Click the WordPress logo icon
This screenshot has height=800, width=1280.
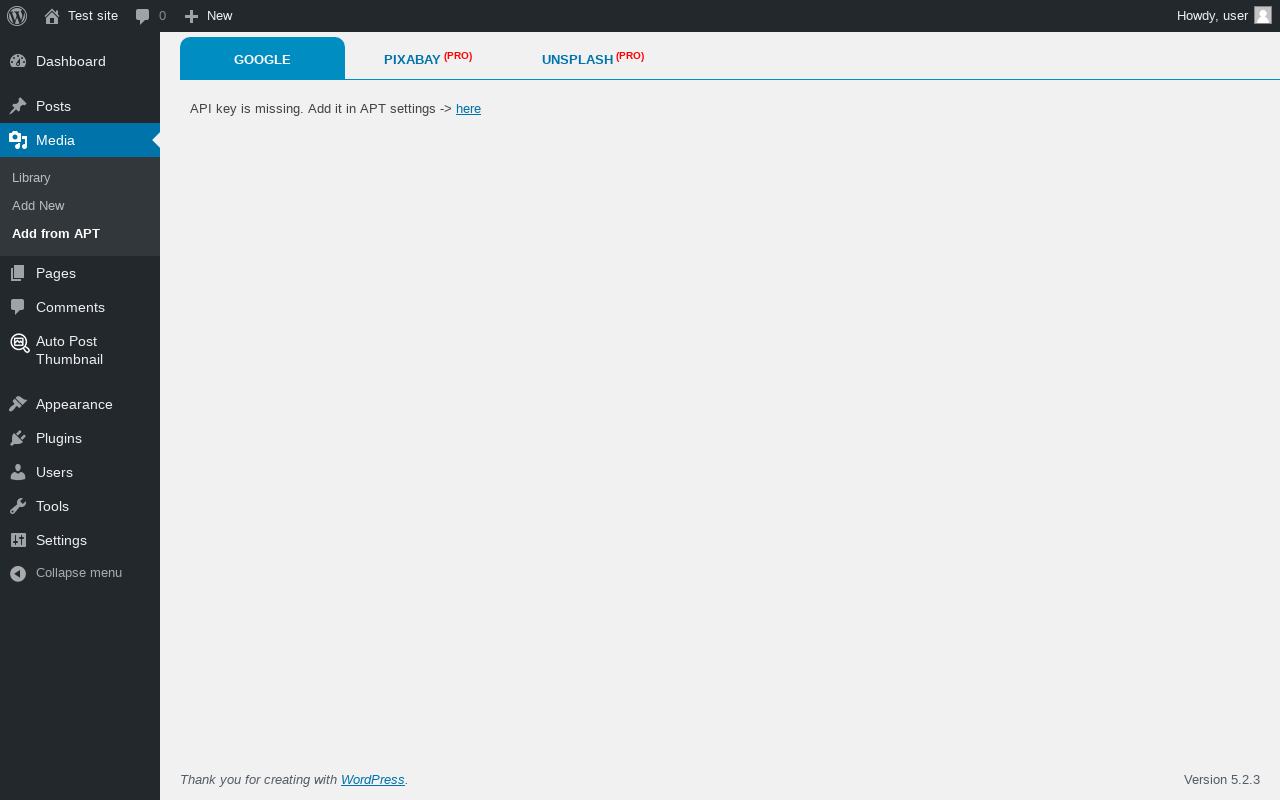pos(17,16)
